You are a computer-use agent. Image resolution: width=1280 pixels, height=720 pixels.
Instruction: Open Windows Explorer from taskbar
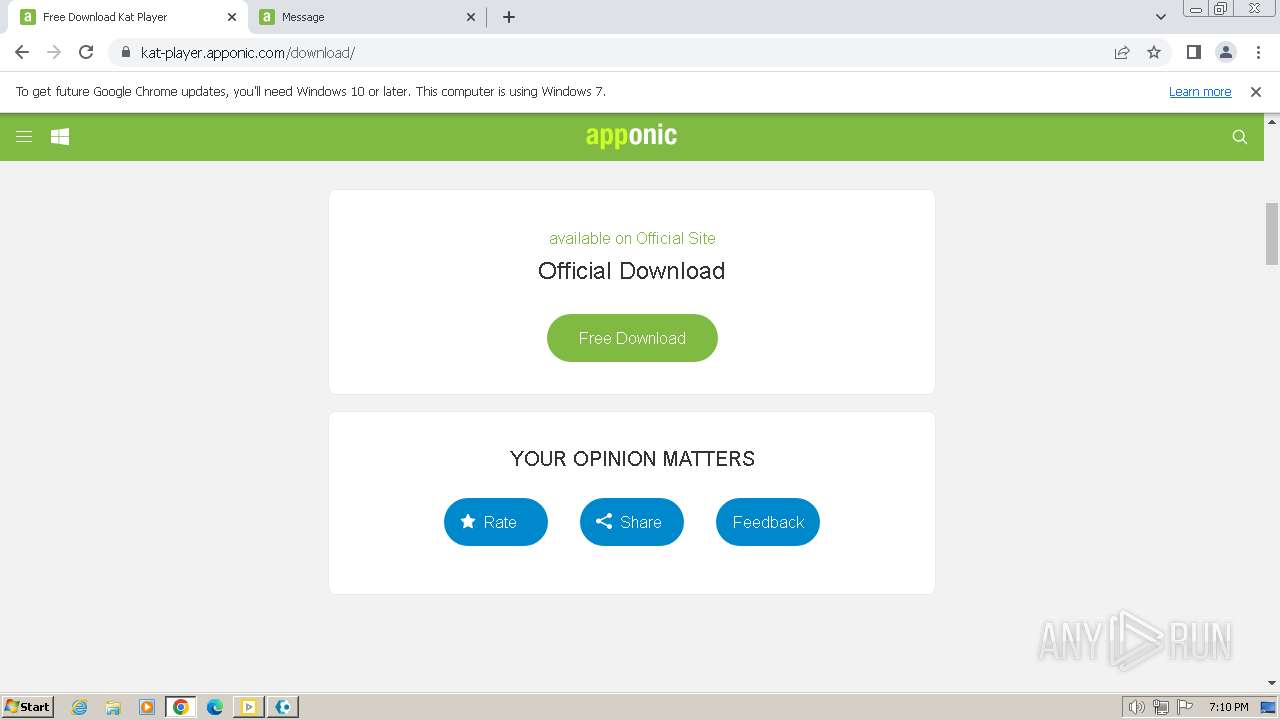pos(113,707)
